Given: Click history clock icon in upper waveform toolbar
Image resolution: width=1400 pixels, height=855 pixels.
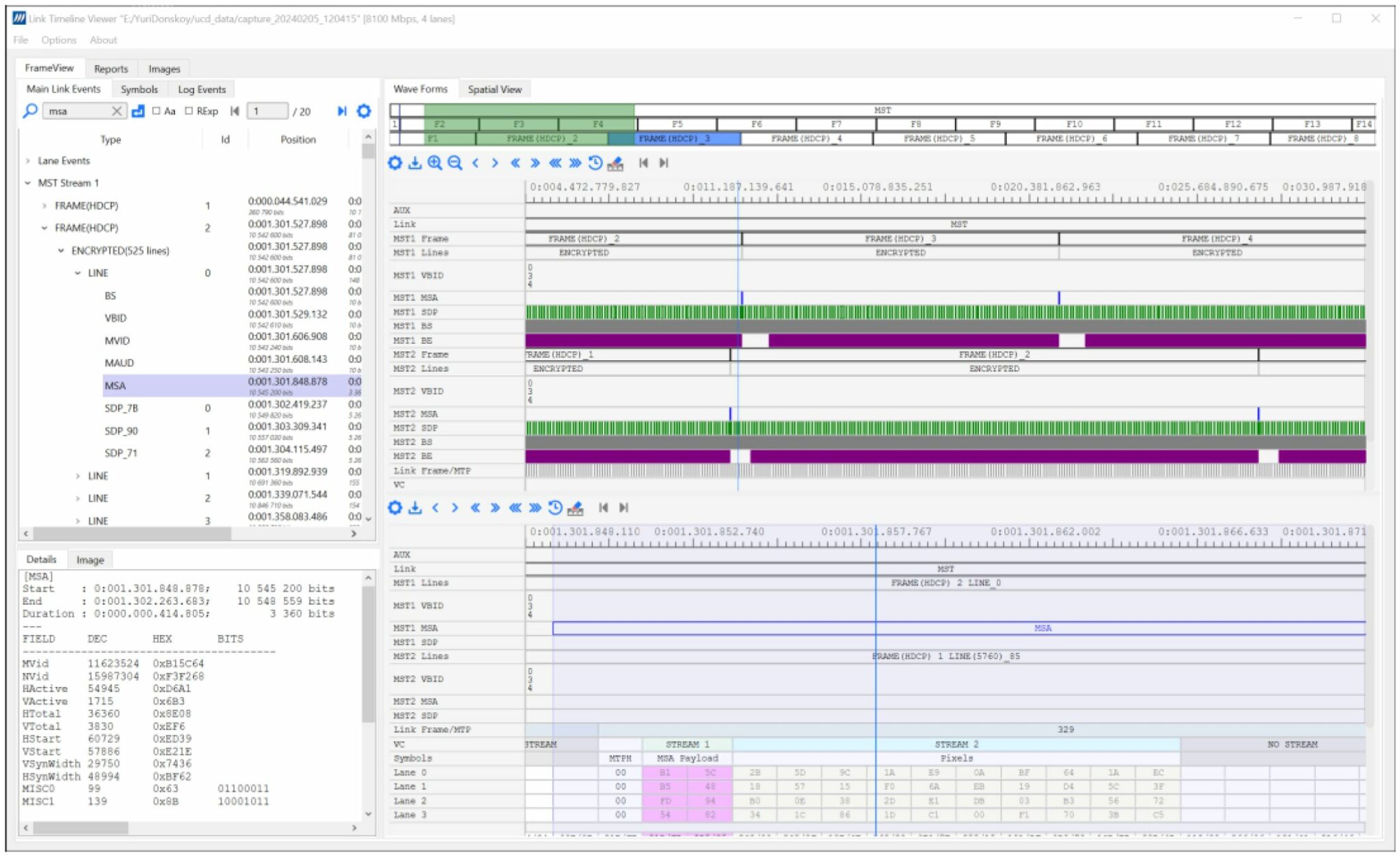Looking at the screenshot, I should pyautogui.click(x=595, y=163).
